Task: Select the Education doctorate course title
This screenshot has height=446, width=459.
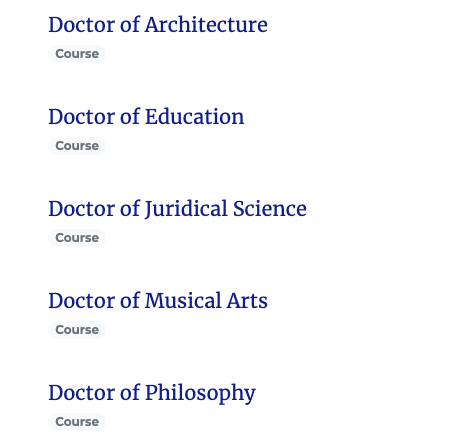Action: point(146,117)
